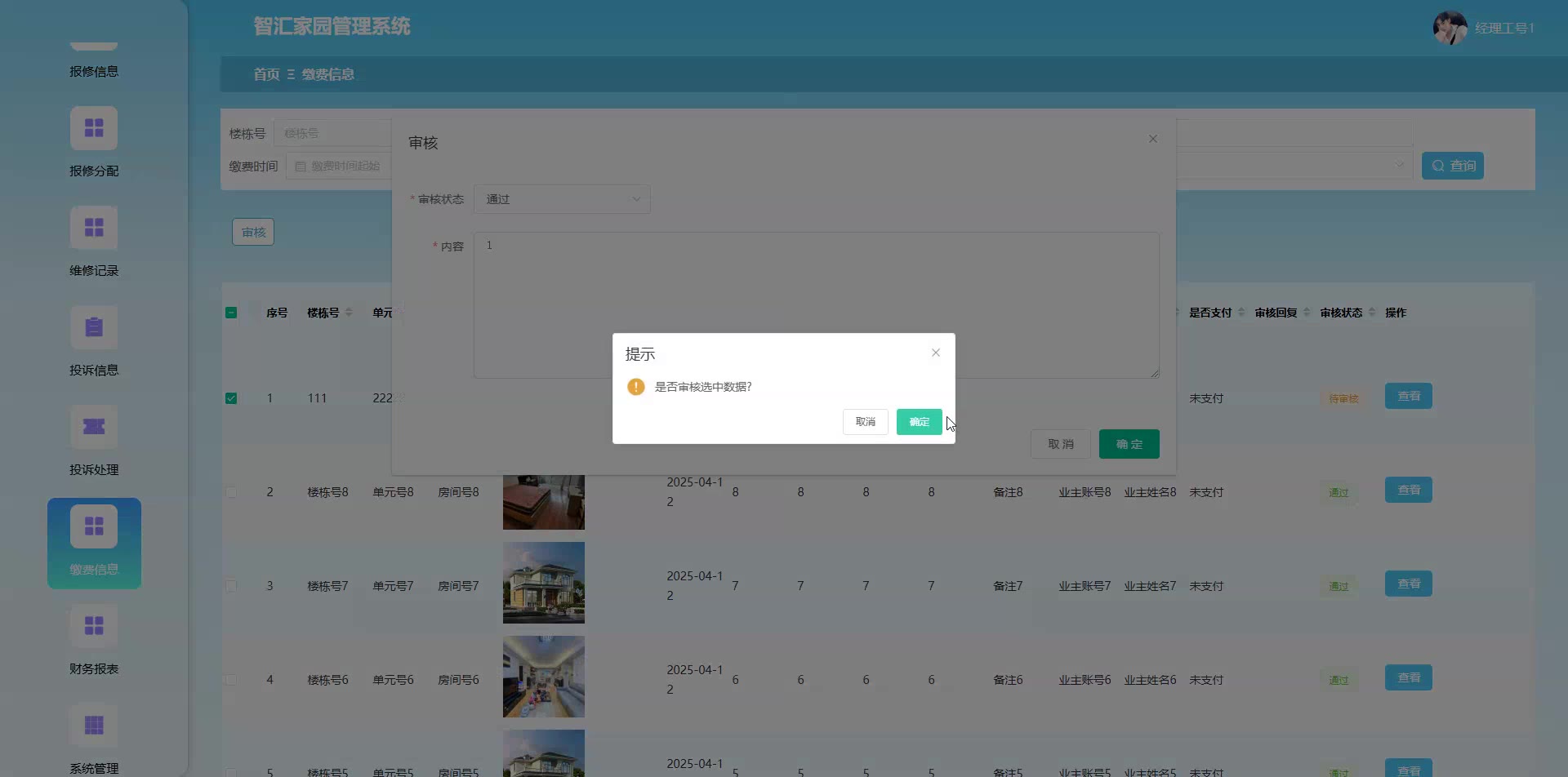
Task: Go to 首页 in breadcrumb
Action: click(x=266, y=74)
